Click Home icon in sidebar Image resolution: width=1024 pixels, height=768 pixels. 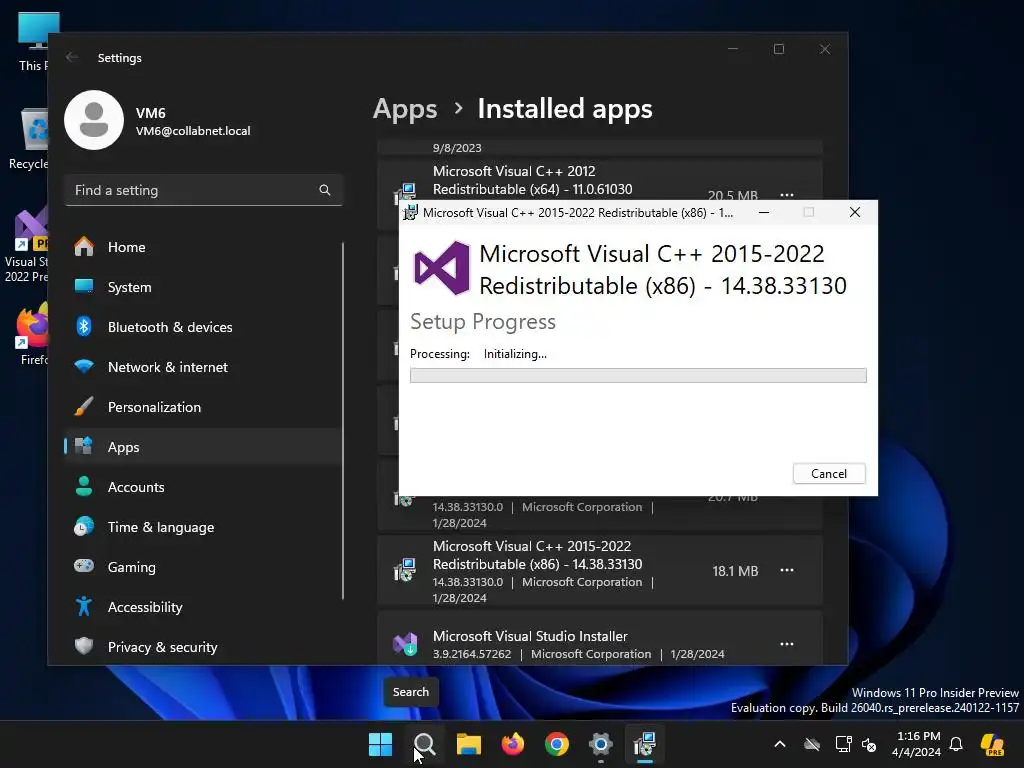pos(84,247)
